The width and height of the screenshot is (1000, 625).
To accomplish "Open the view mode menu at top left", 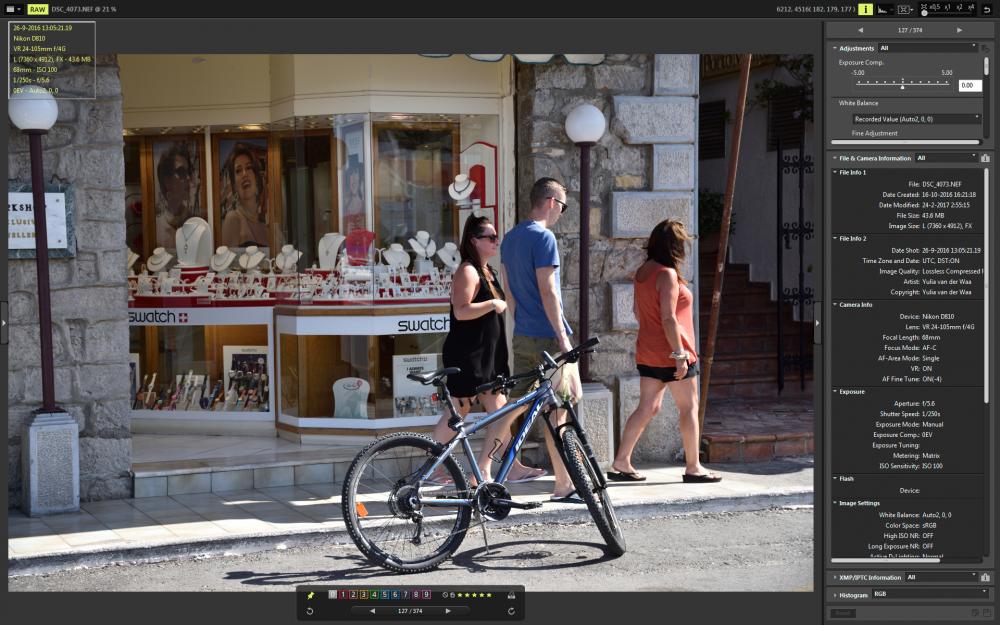I will pos(13,9).
